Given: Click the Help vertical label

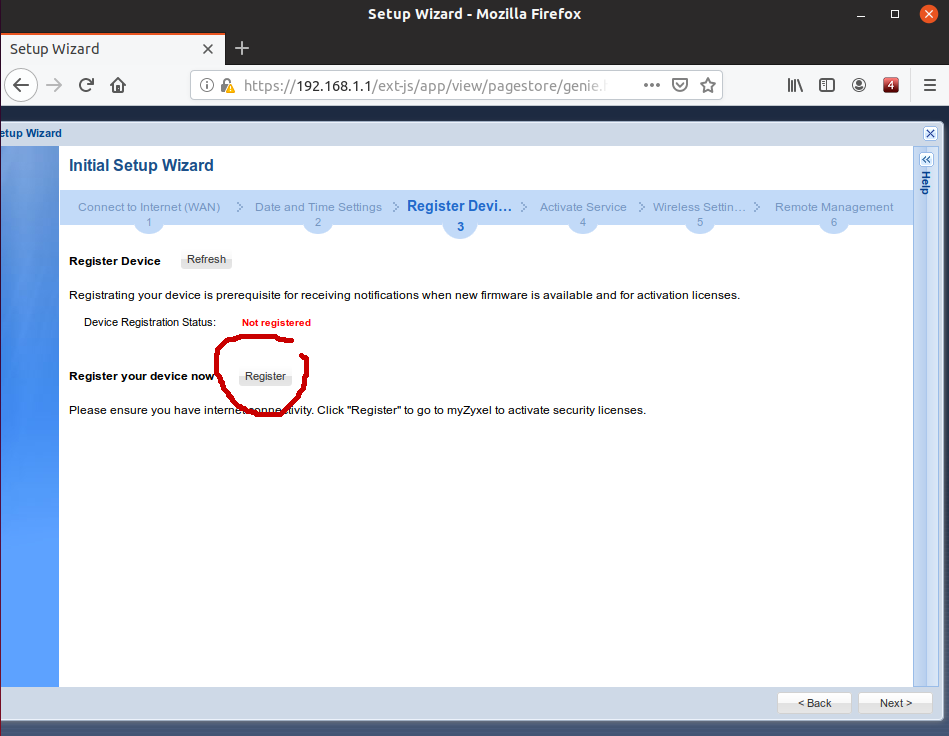Looking at the screenshot, I should [925, 182].
